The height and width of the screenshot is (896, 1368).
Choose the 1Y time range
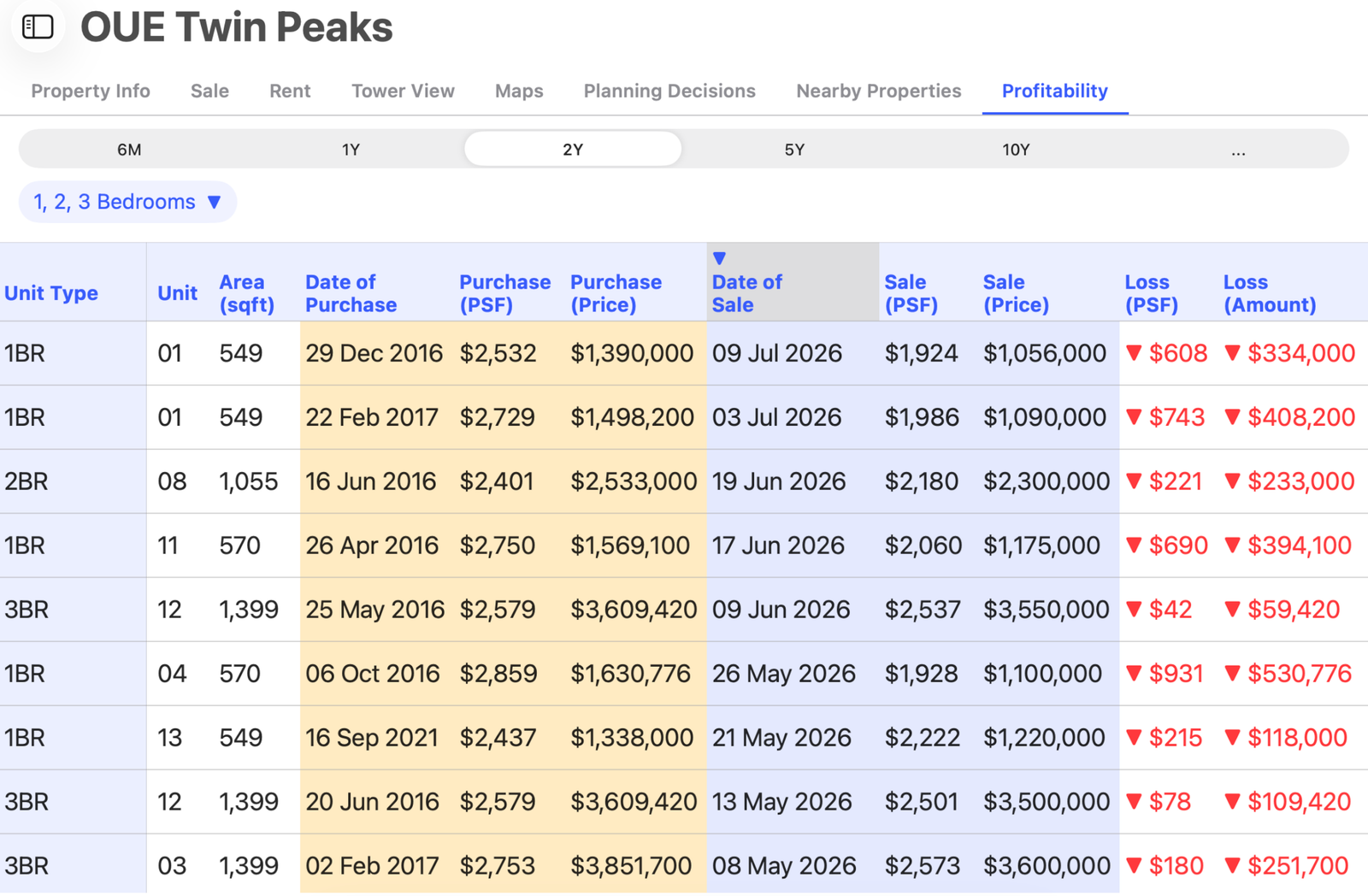click(x=351, y=150)
